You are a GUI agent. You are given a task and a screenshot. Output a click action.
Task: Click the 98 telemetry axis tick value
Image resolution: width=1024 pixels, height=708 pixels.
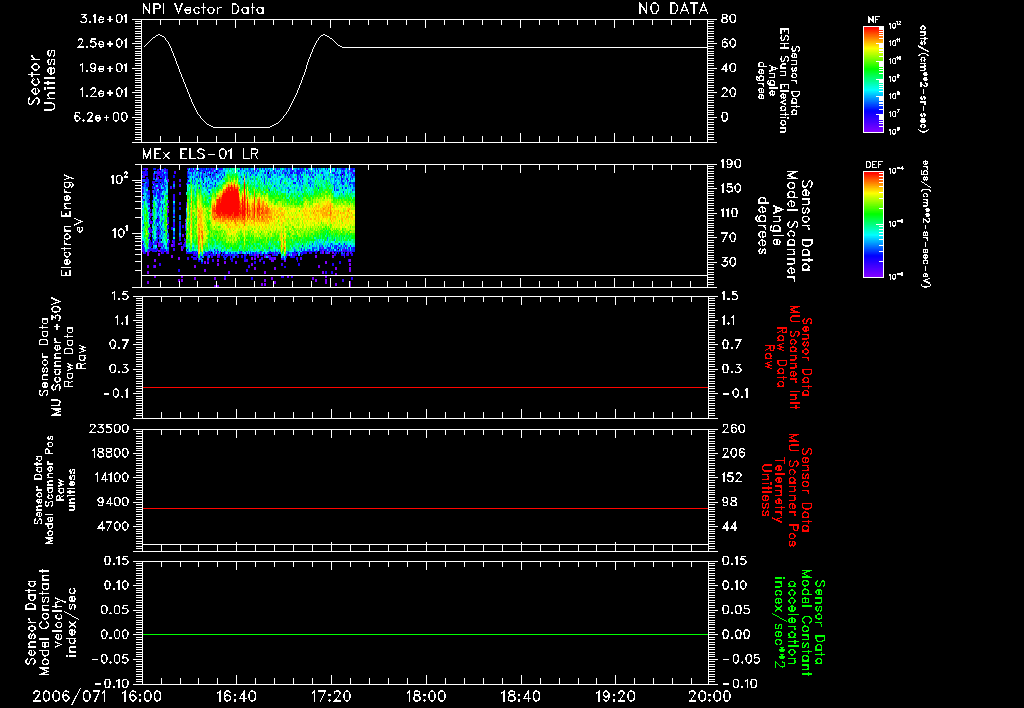pyautogui.click(x=729, y=502)
